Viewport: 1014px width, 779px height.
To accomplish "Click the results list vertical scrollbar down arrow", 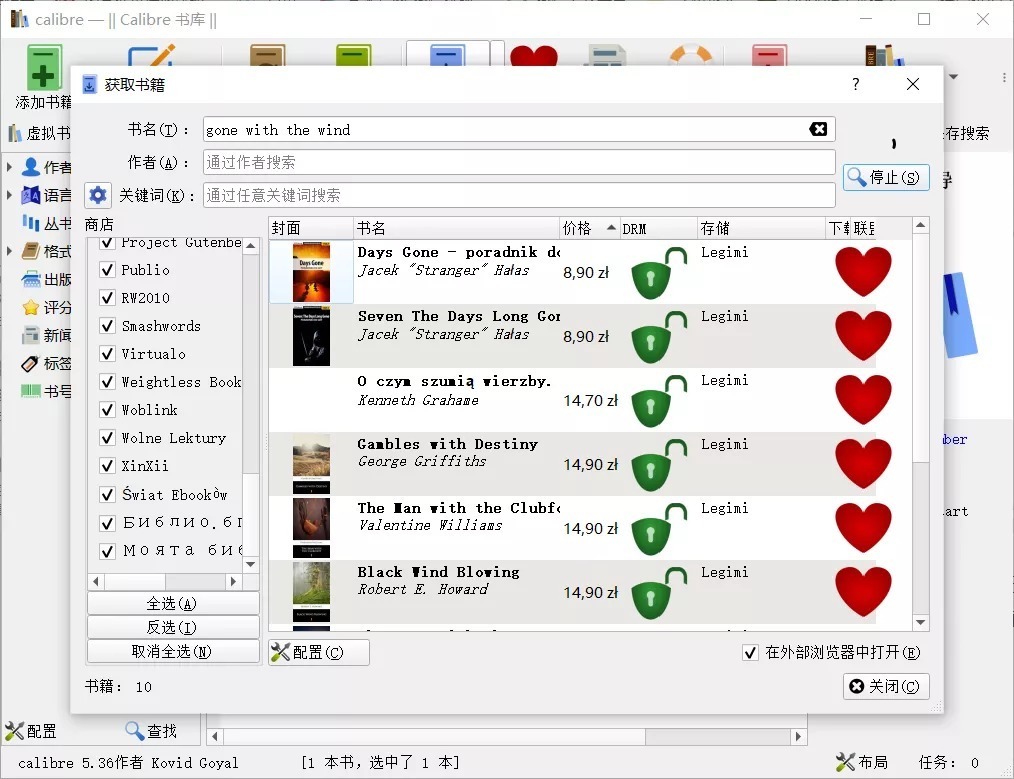I will [921, 623].
